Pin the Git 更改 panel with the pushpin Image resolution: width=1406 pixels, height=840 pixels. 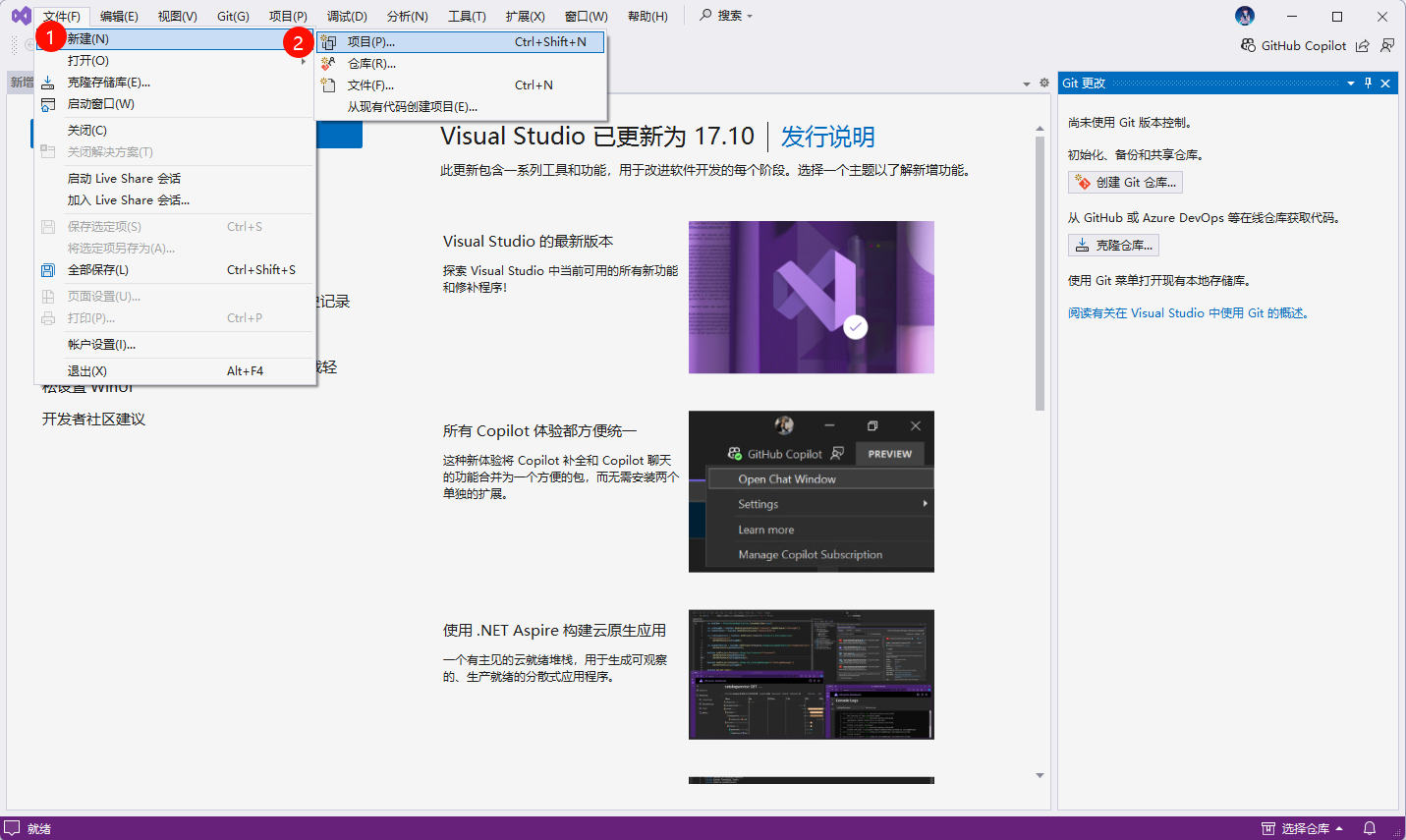(x=1368, y=84)
